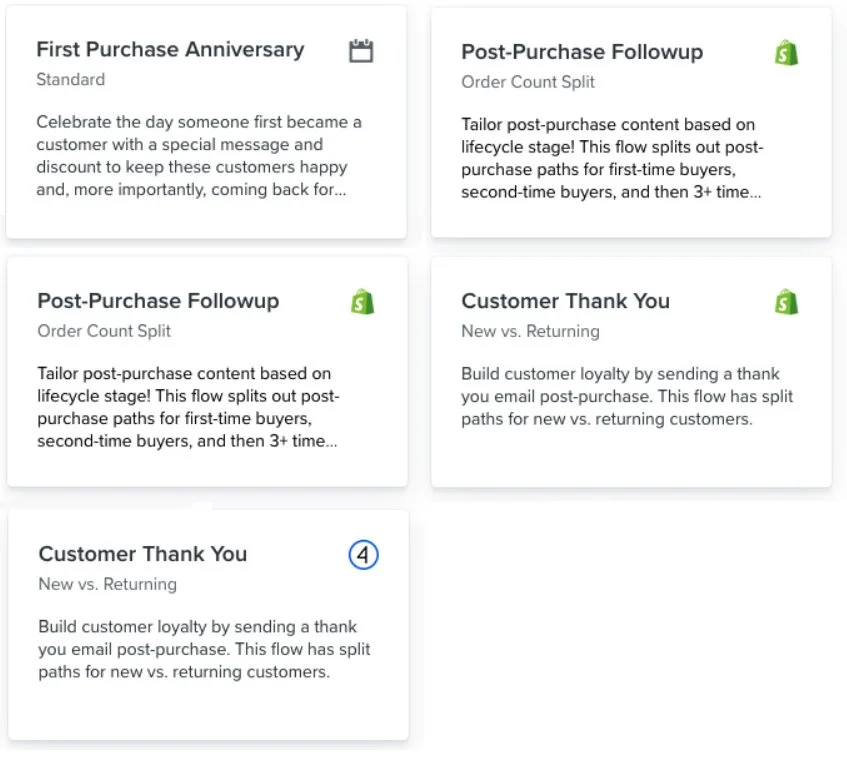The image size is (847, 758).
Task: Select 'Build customer loyalty' text on badge card
Action: point(202,649)
